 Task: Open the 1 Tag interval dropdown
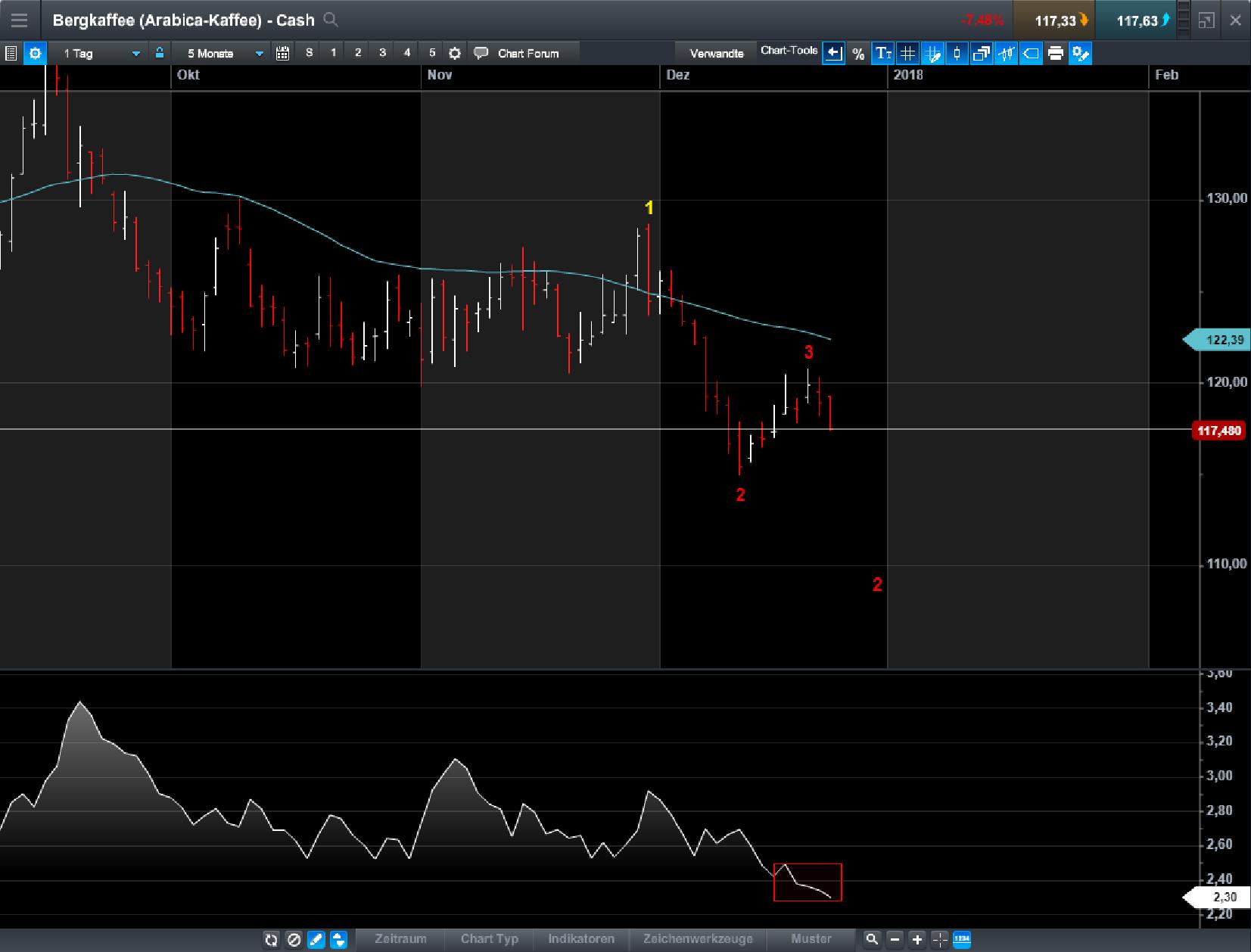[x=98, y=53]
